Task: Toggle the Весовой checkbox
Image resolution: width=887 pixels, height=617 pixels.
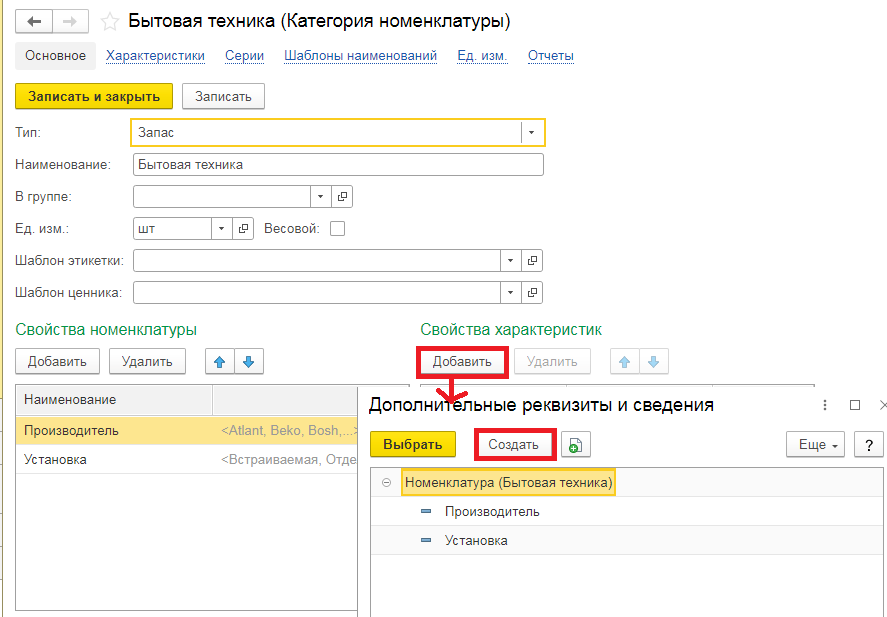Action: pyautogui.click(x=337, y=229)
